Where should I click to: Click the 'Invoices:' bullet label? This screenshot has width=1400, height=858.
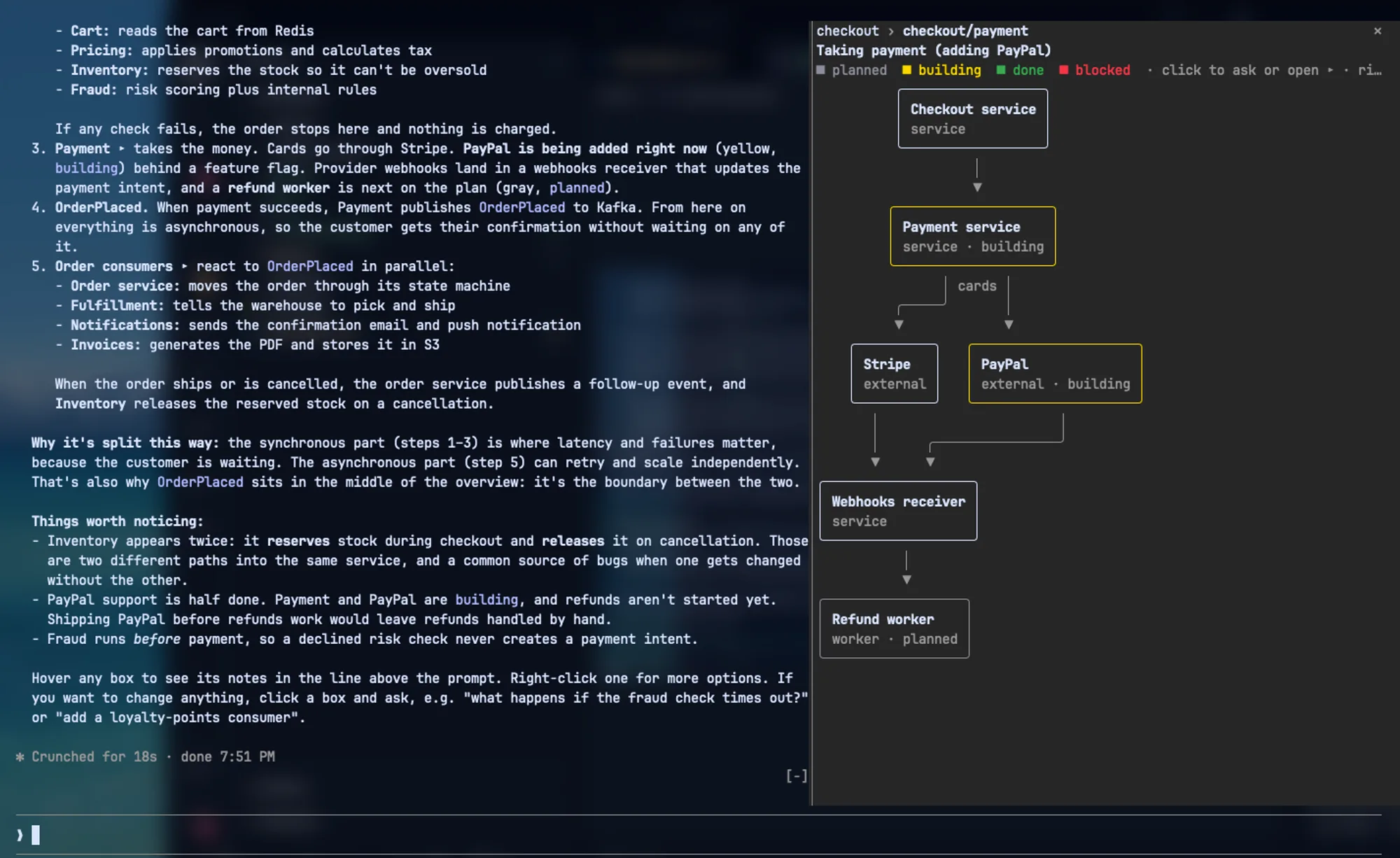tap(106, 344)
